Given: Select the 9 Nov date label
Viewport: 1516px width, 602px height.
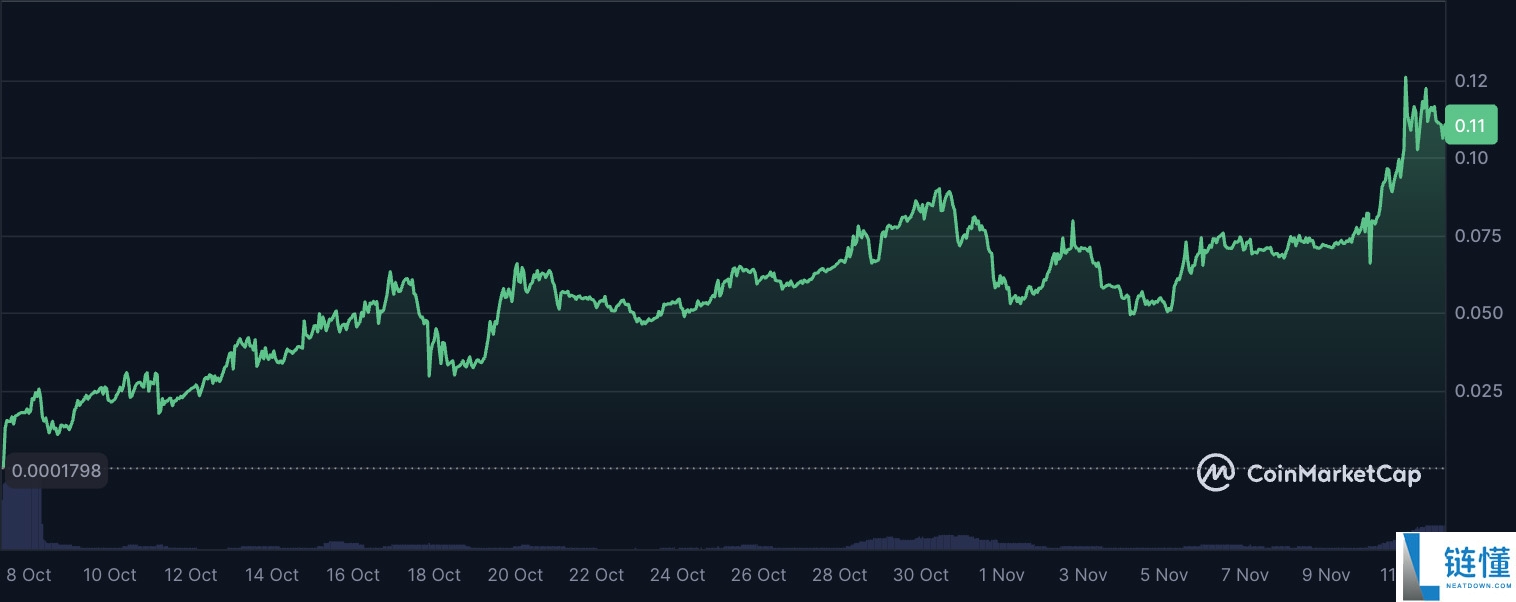Looking at the screenshot, I should [1326, 575].
